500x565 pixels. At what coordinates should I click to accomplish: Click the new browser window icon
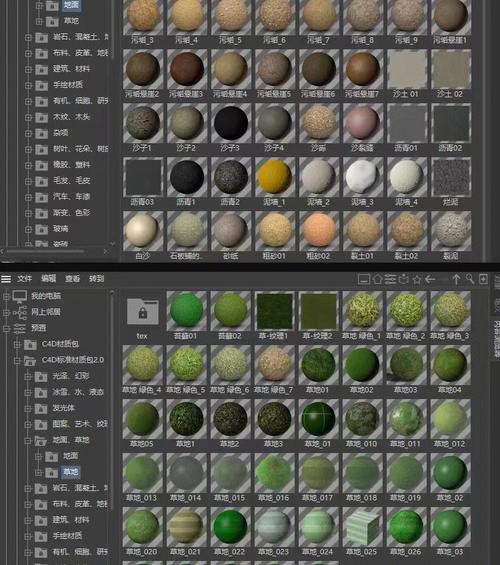(483, 279)
